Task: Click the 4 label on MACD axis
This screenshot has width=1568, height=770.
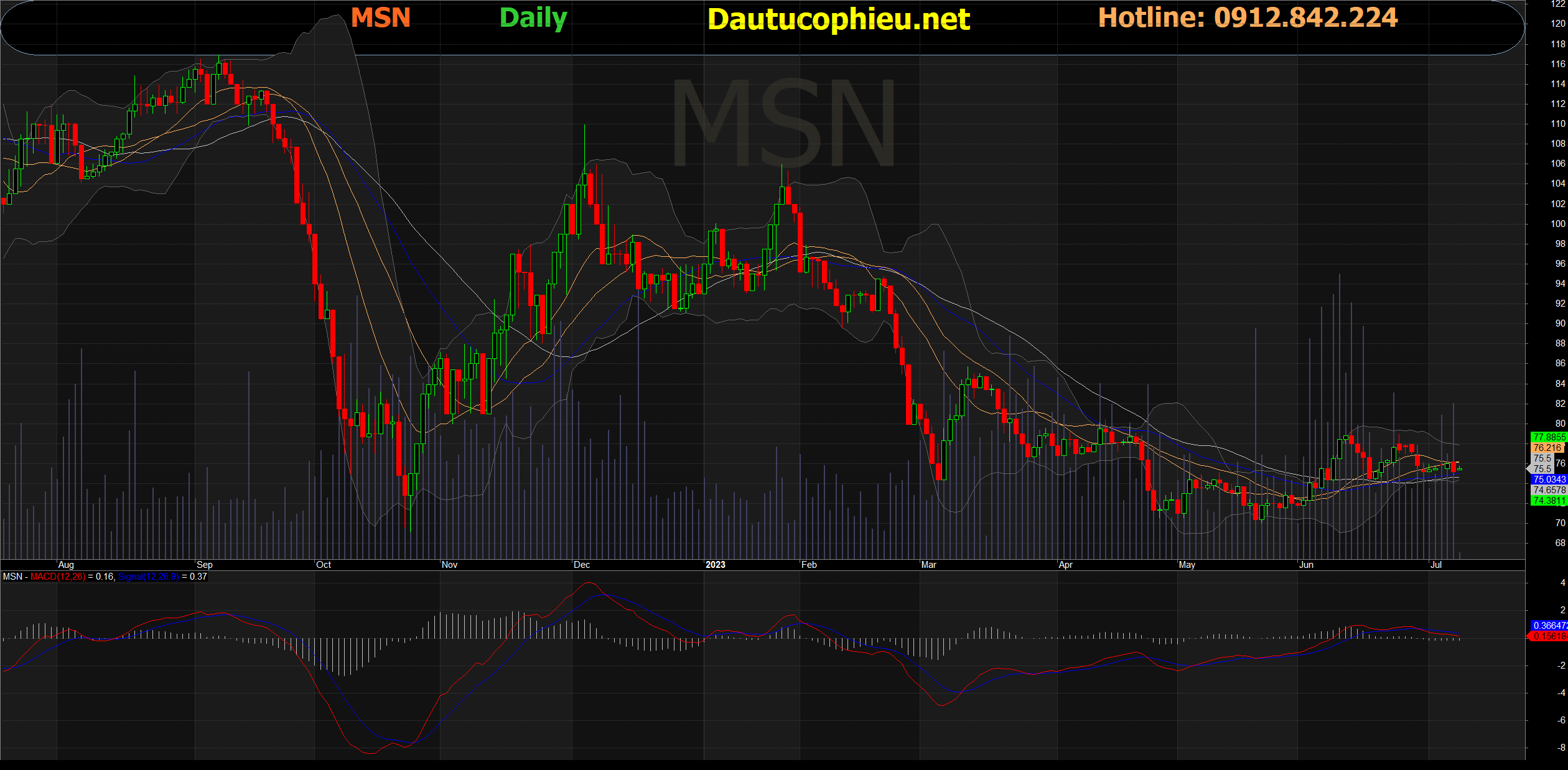Action: point(1563,583)
